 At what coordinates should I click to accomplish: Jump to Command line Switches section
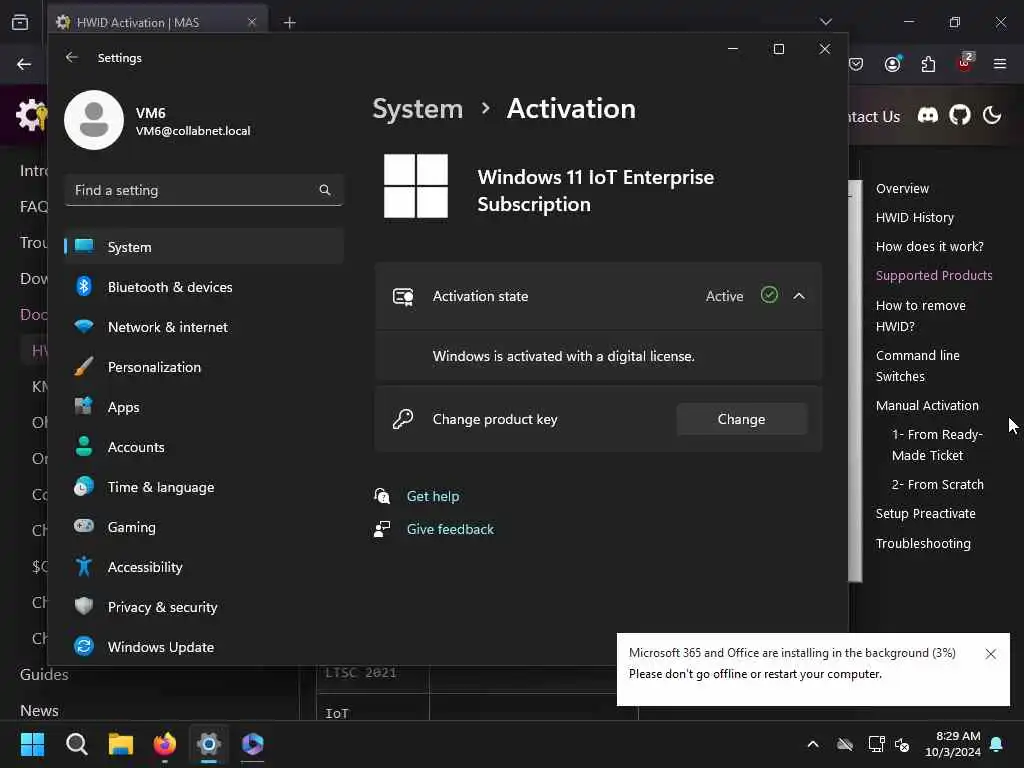pyautogui.click(x=918, y=366)
